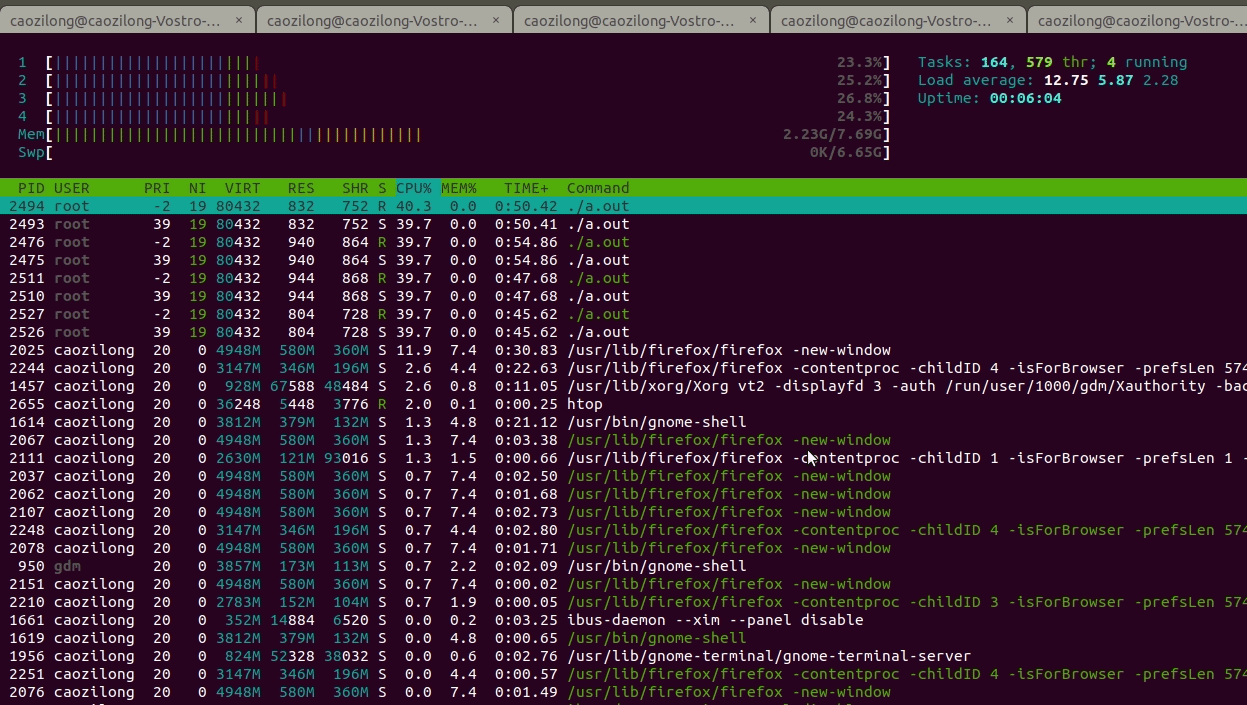Select firefox thread row PID 2067
Image resolution: width=1247 pixels, height=705 pixels.
point(623,440)
